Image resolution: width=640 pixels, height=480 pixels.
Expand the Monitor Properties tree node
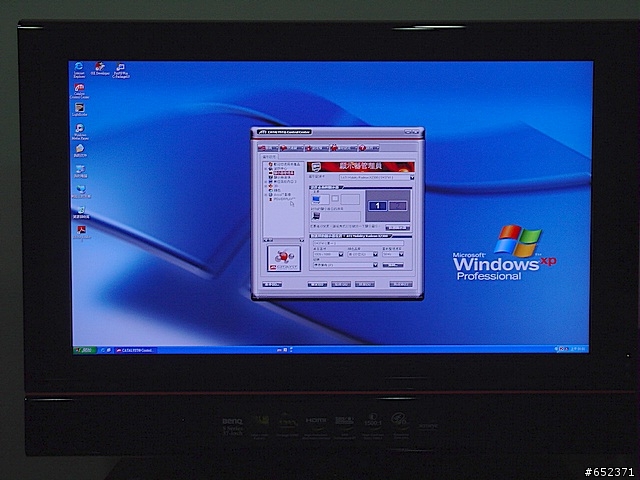click(x=265, y=182)
